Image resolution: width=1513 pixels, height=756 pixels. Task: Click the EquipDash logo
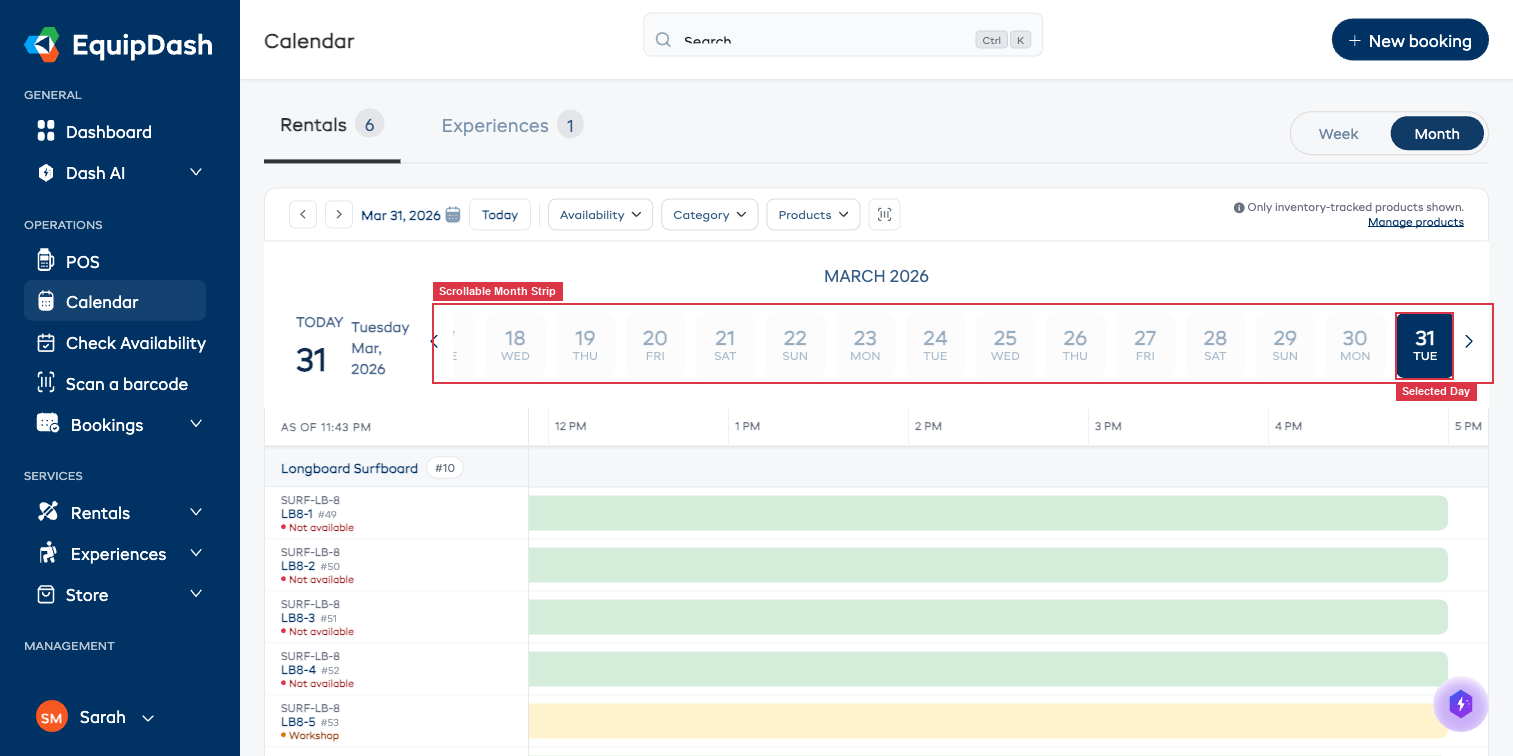pyautogui.click(x=117, y=44)
